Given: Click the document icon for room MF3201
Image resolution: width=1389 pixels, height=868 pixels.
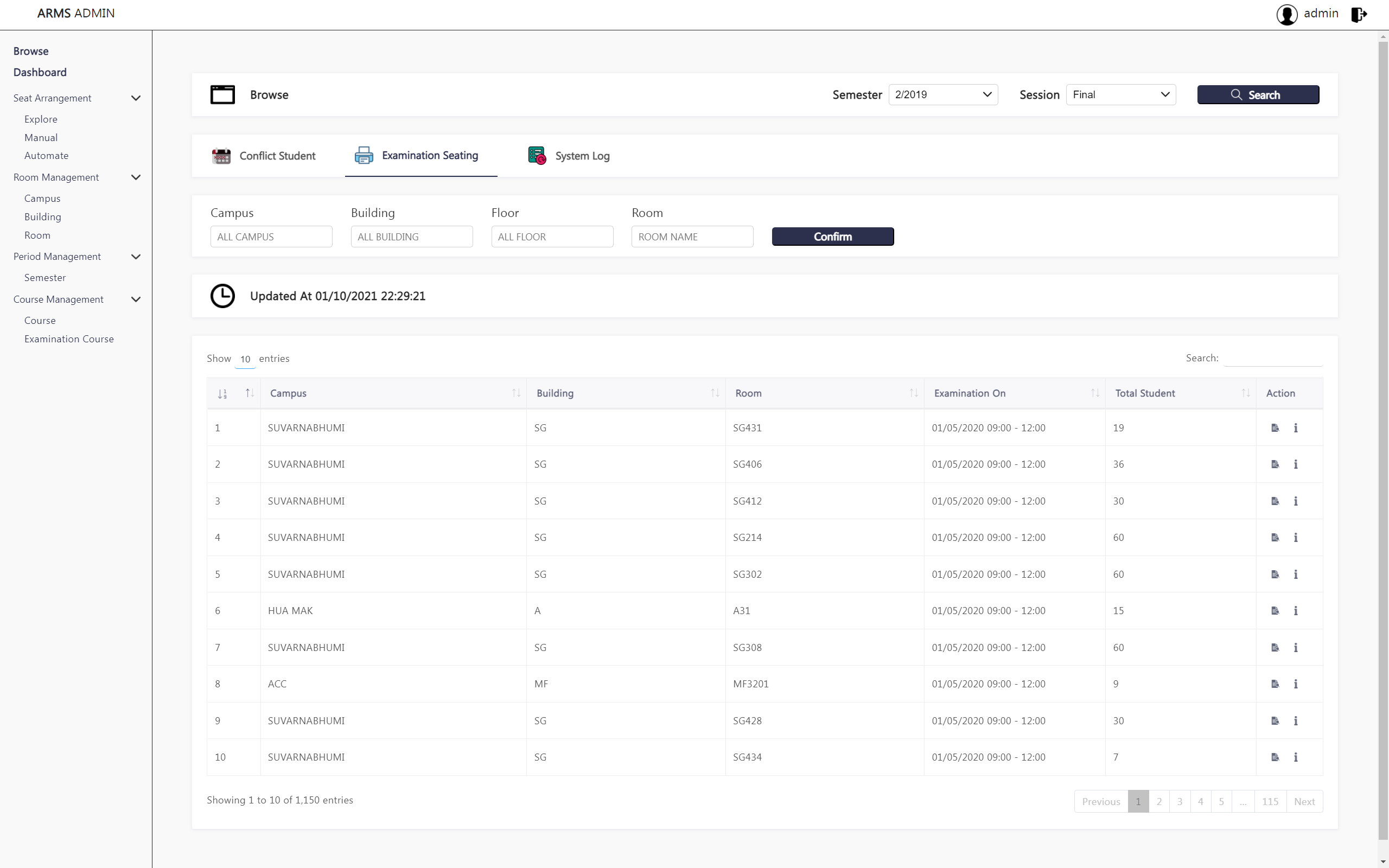Looking at the screenshot, I should tap(1275, 684).
